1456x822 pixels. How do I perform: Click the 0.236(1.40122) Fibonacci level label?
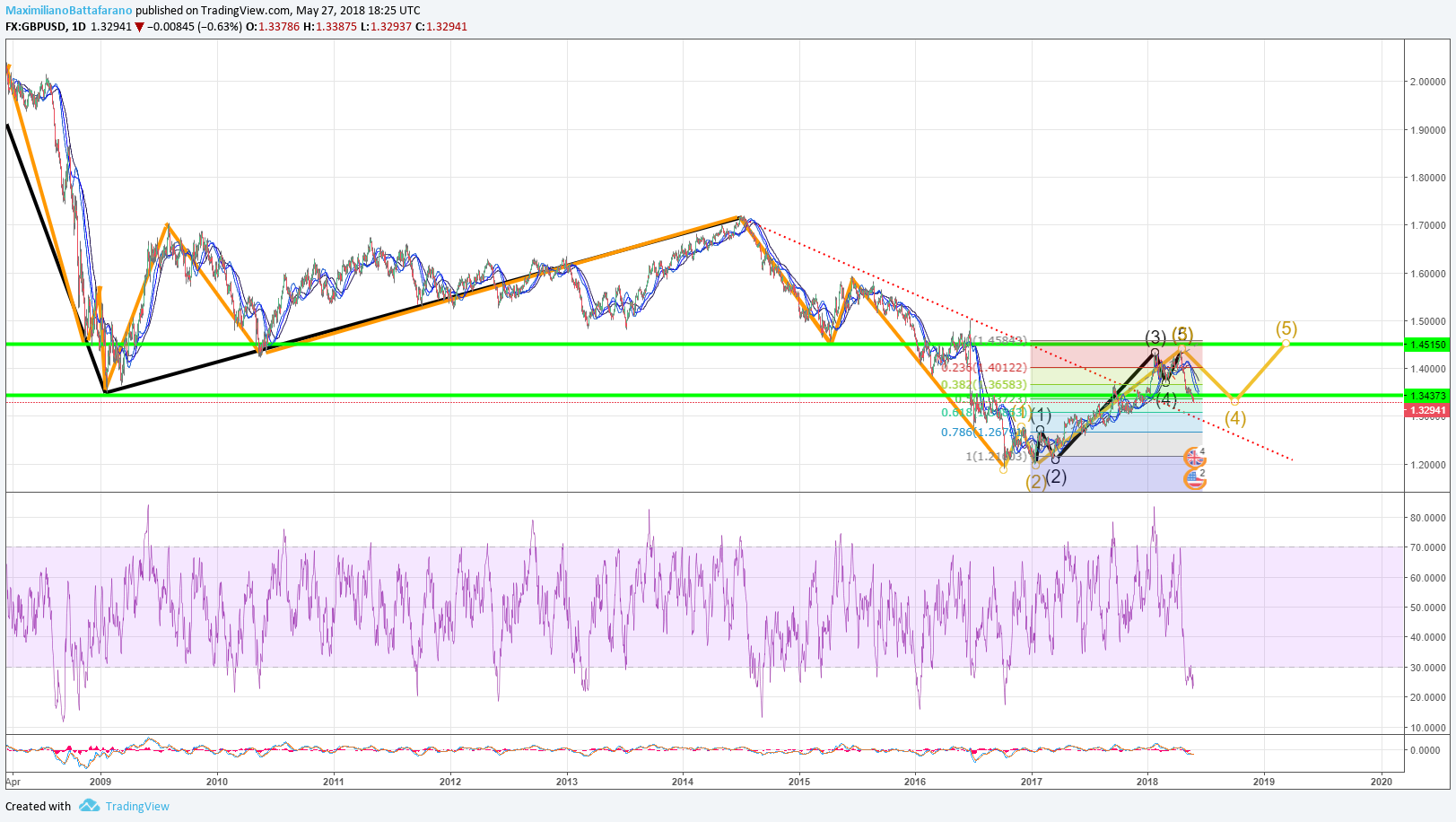pos(984,368)
